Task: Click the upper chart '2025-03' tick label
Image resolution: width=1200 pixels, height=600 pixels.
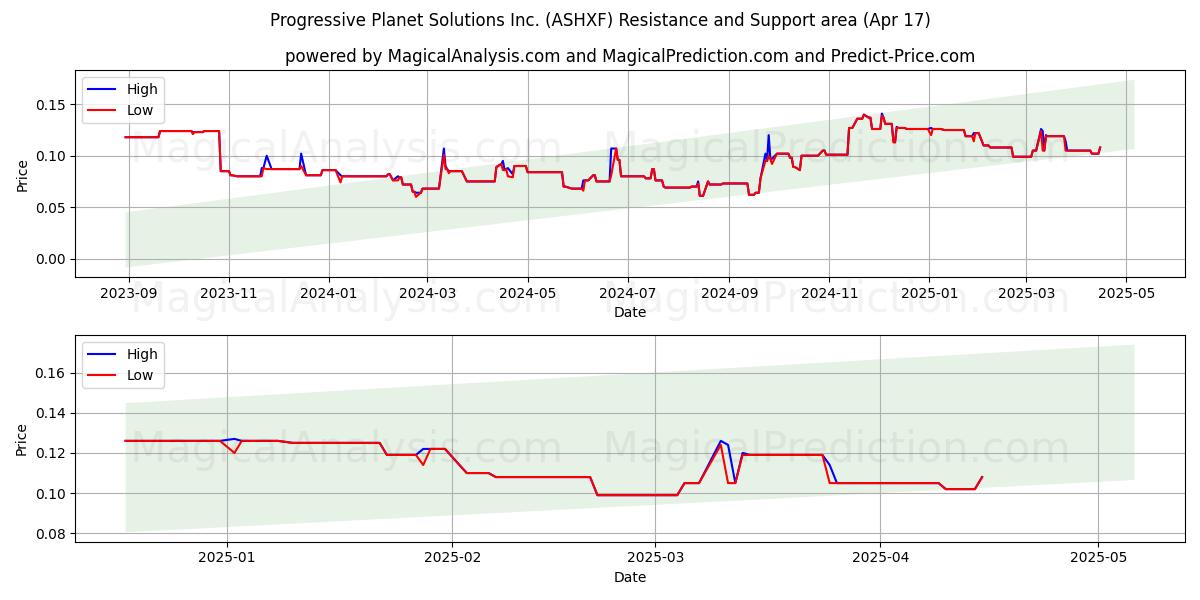Action: point(1026,292)
